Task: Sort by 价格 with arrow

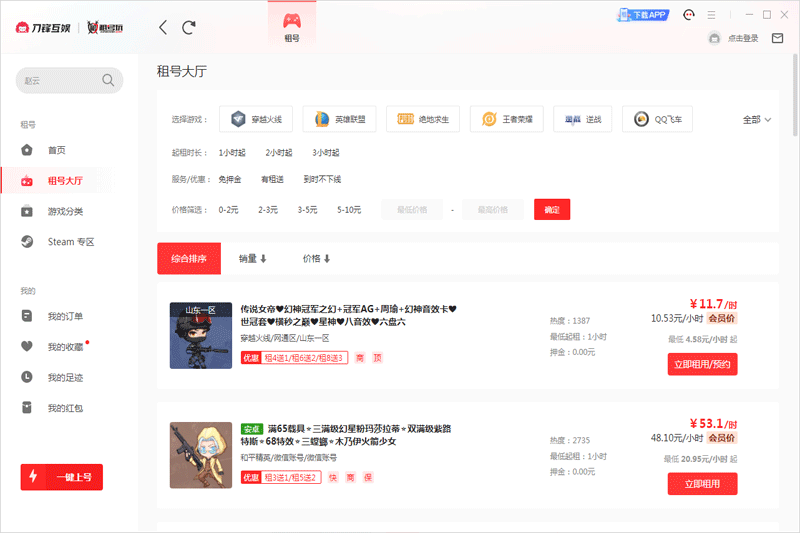Action: (x=316, y=259)
